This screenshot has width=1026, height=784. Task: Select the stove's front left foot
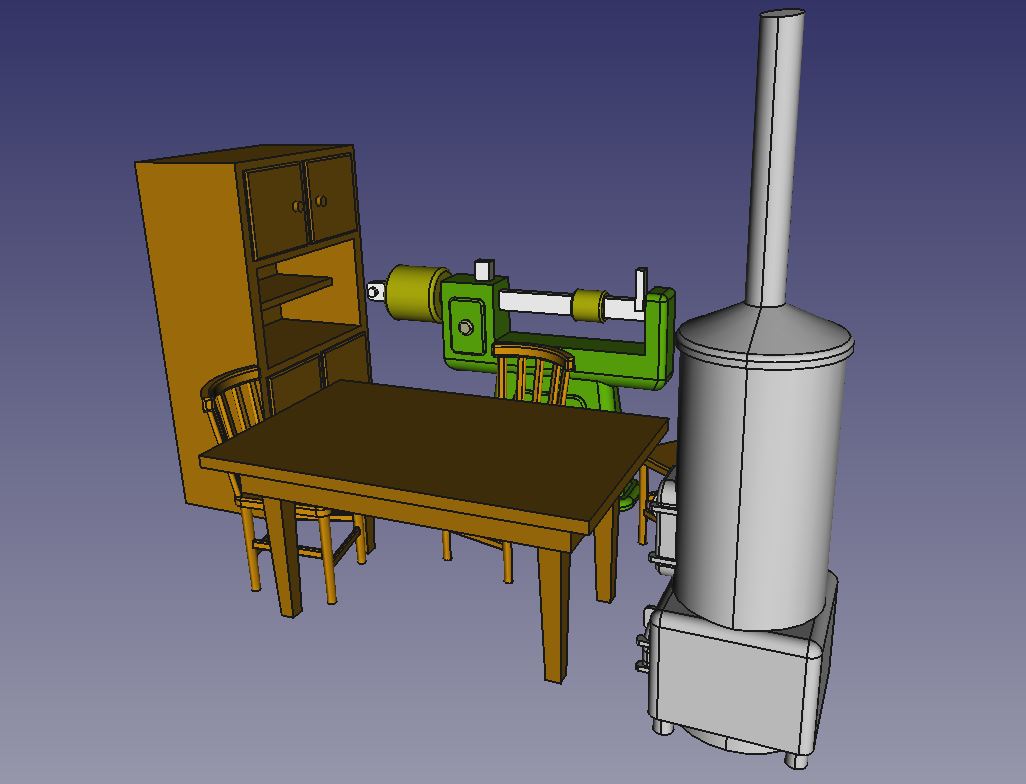[662, 726]
